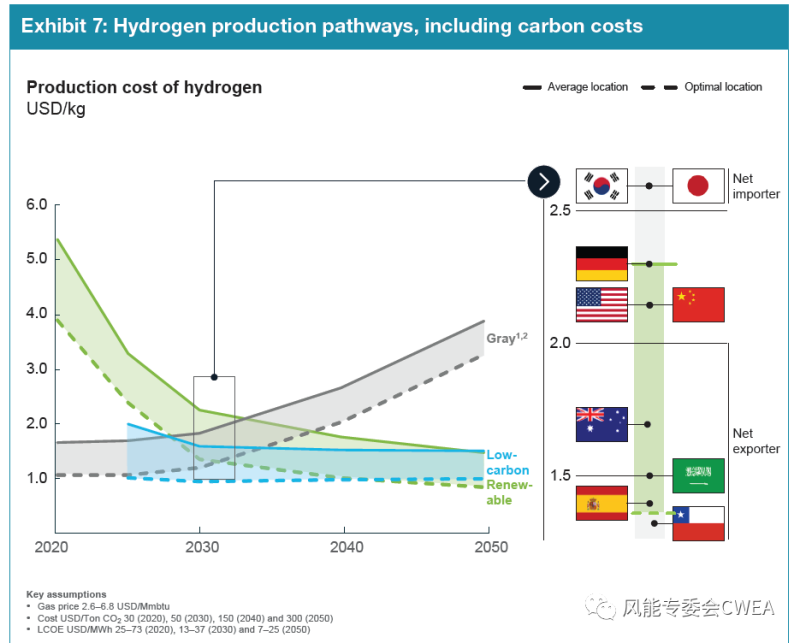Click the Net importer label
Image resolution: width=800 pixels, height=643 pixels.
755,186
